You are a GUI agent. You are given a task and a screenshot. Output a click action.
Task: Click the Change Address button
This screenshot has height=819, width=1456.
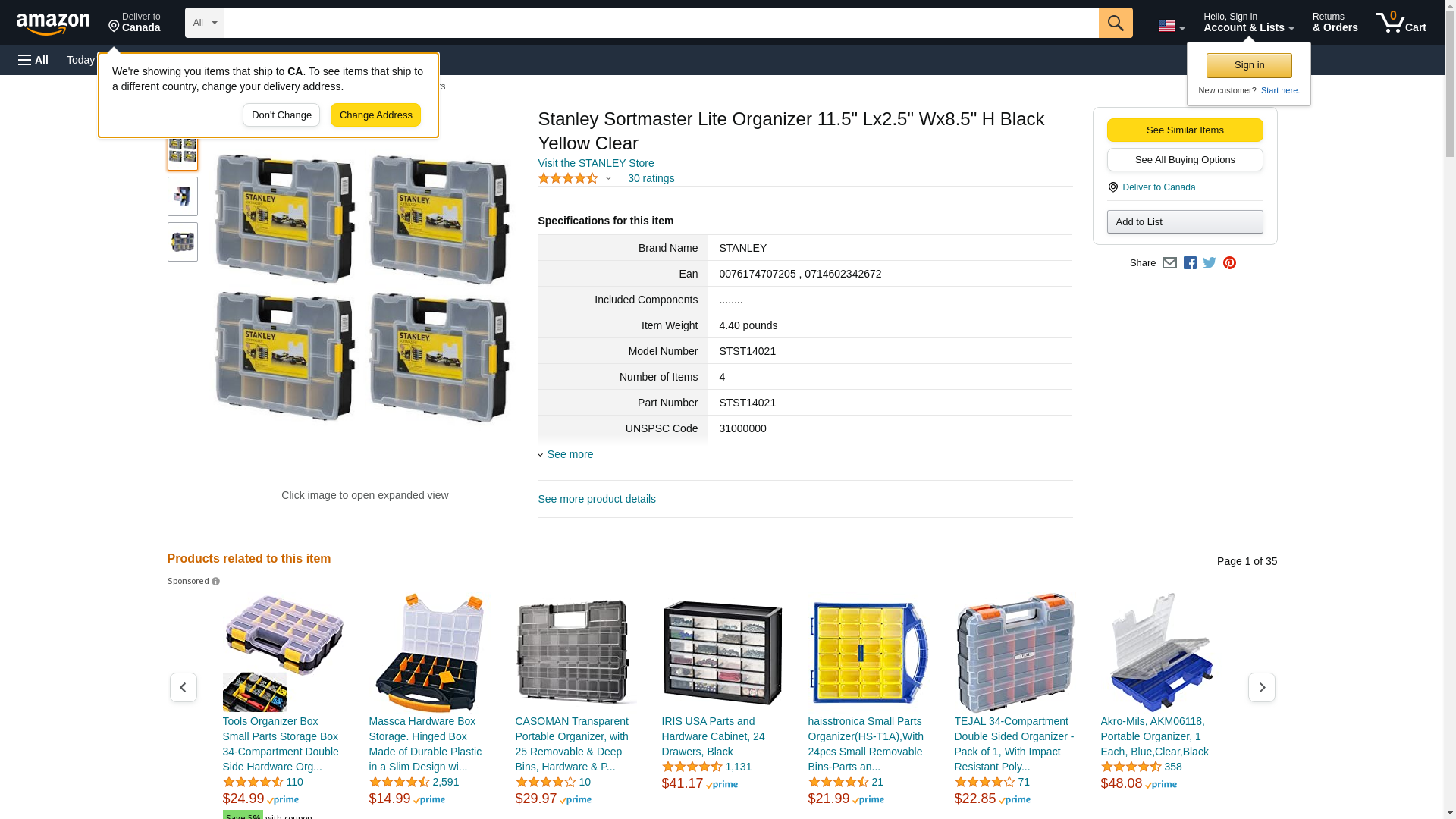click(375, 115)
